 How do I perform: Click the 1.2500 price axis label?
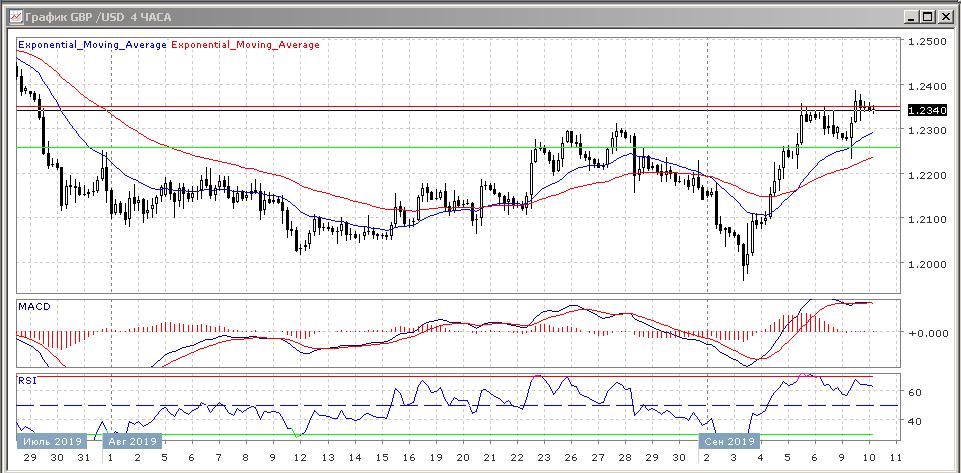(926, 43)
